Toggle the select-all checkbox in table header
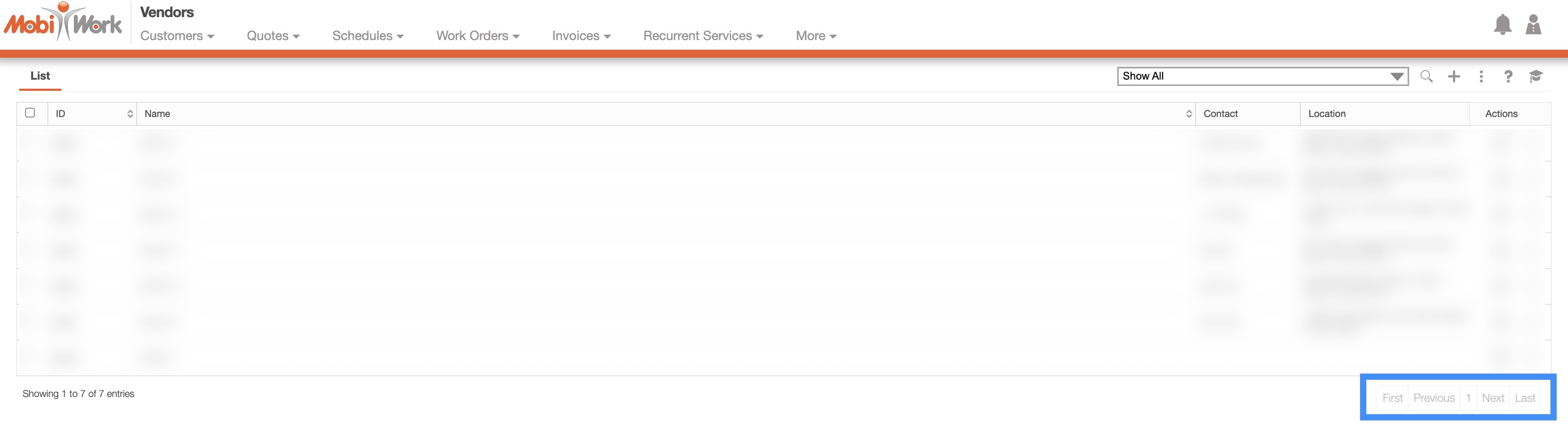This screenshot has width=1568, height=436. pyautogui.click(x=30, y=113)
